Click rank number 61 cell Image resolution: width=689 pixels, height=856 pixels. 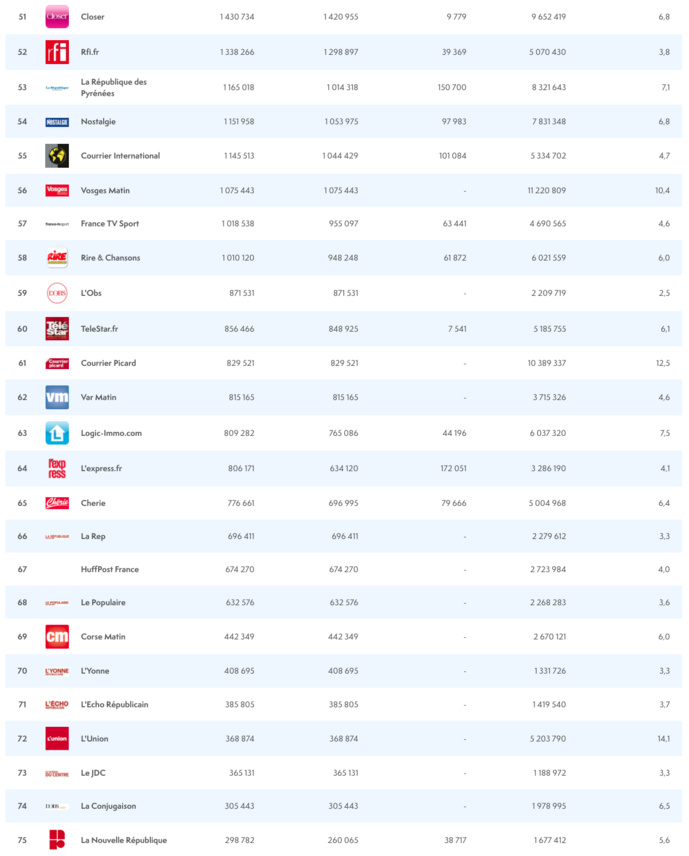click(x=22, y=363)
